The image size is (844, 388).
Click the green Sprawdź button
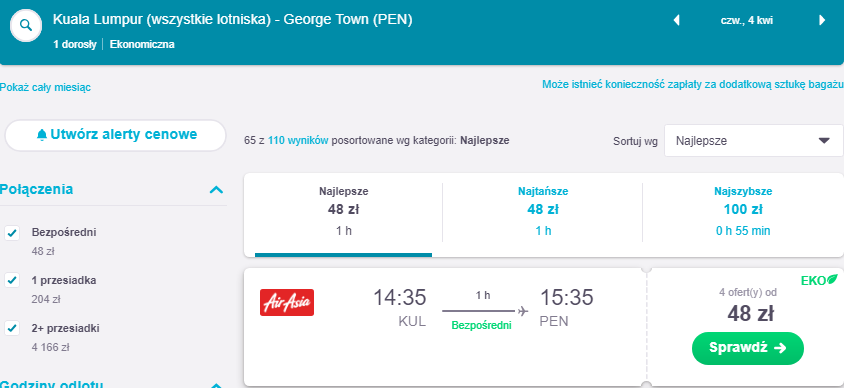tap(748, 348)
